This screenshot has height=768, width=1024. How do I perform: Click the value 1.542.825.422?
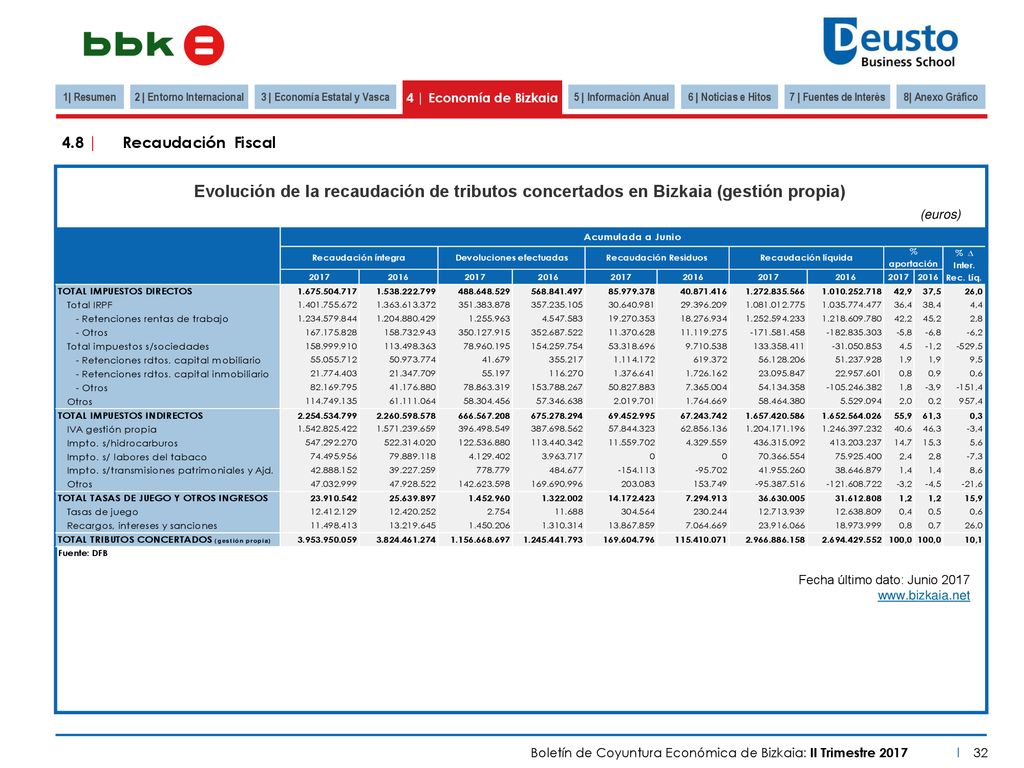pyautogui.click(x=327, y=429)
